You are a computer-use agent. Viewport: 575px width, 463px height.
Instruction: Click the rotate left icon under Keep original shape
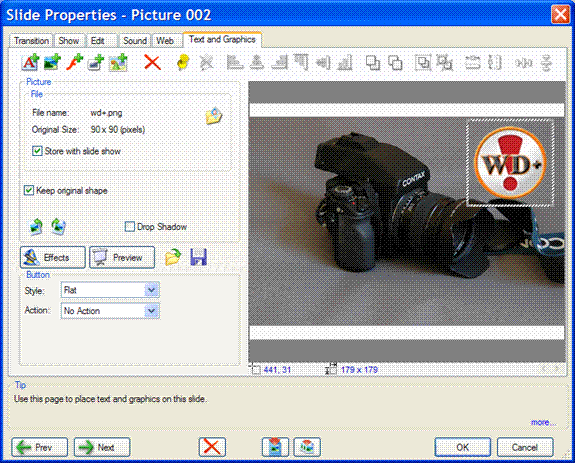click(36, 226)
